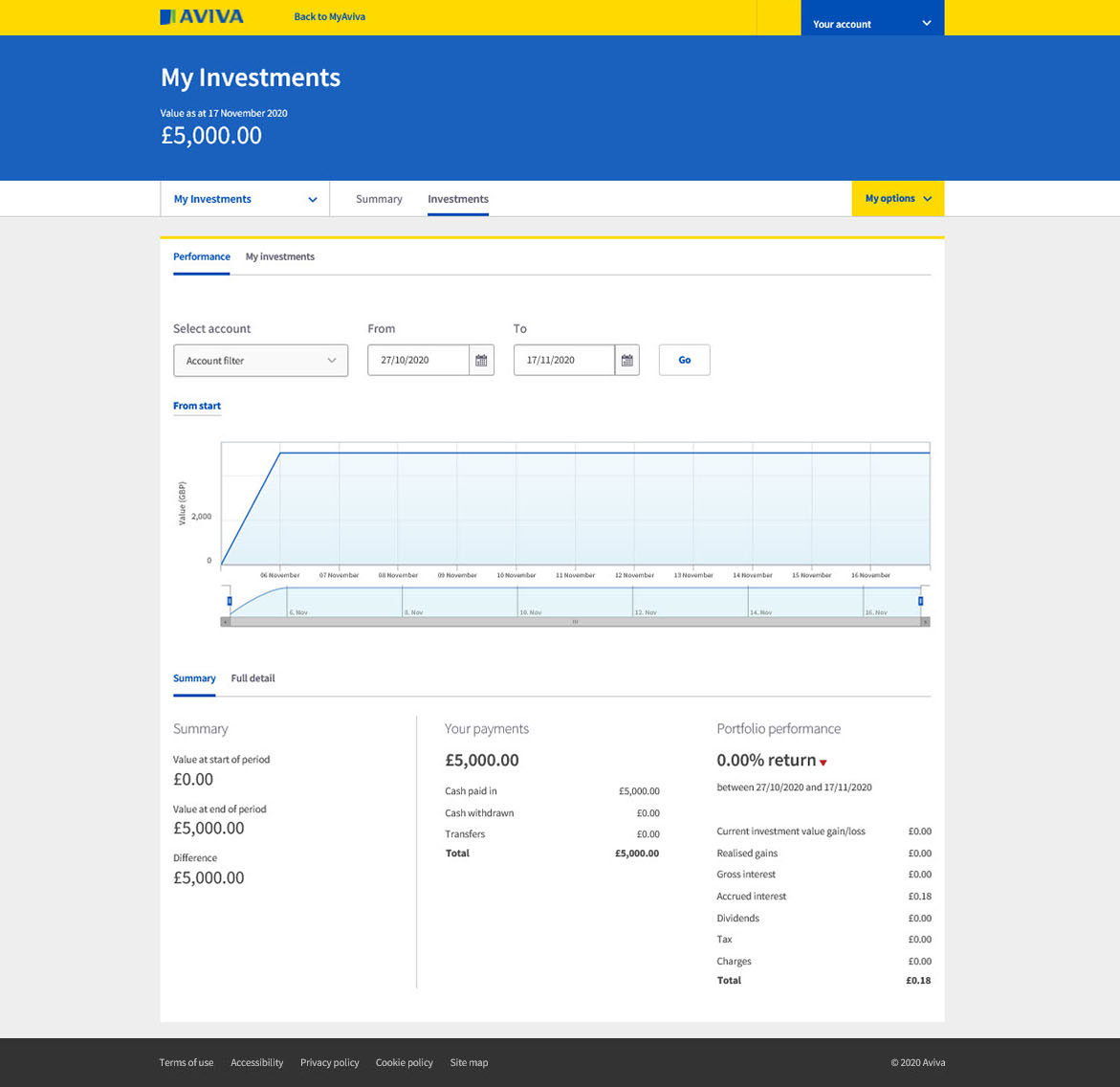Open the Site map link
The height and width of the screenshot is (1087, 1120).
click(470, 1063)
